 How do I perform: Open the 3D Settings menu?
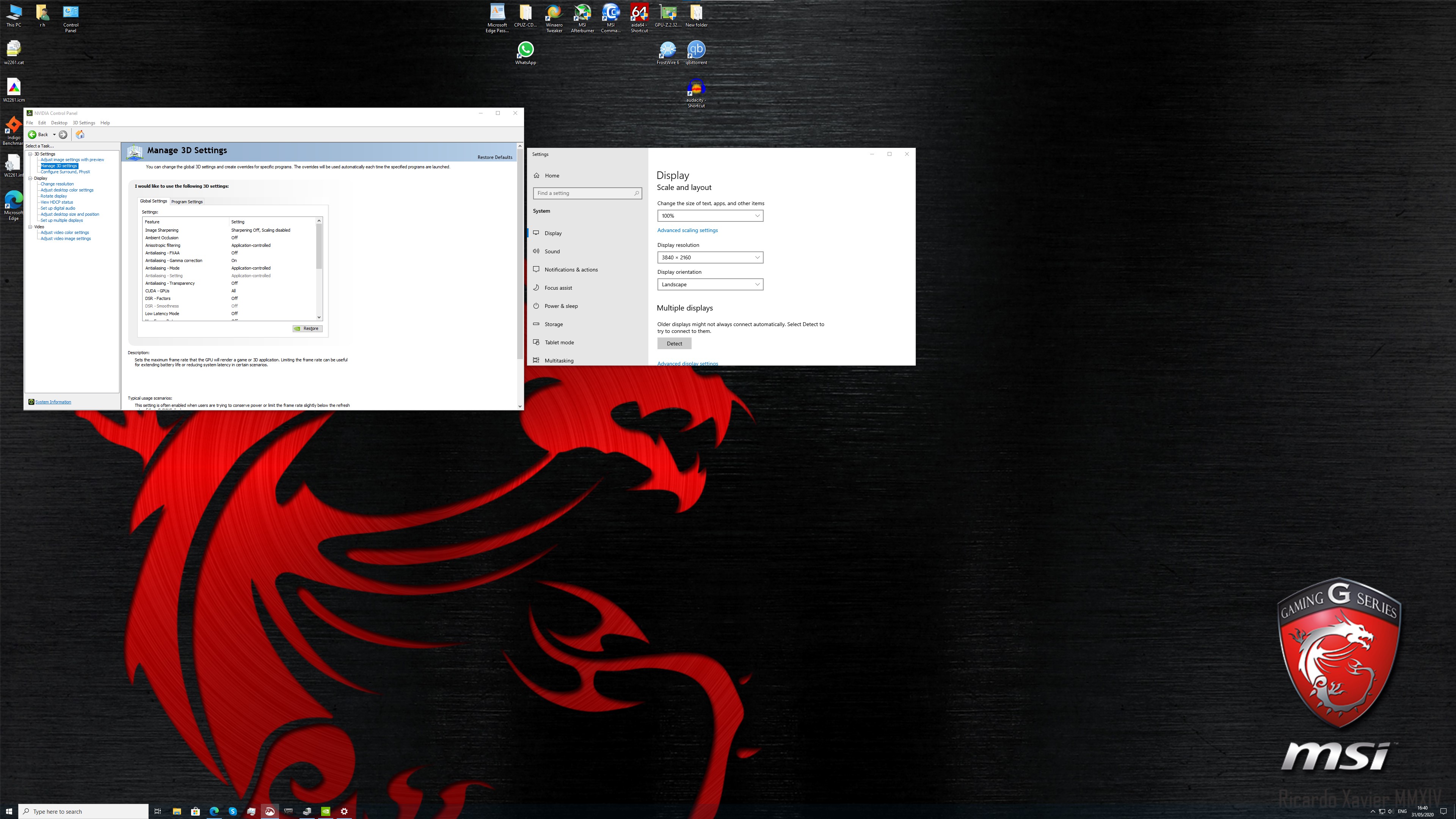(x=84, y=122)
